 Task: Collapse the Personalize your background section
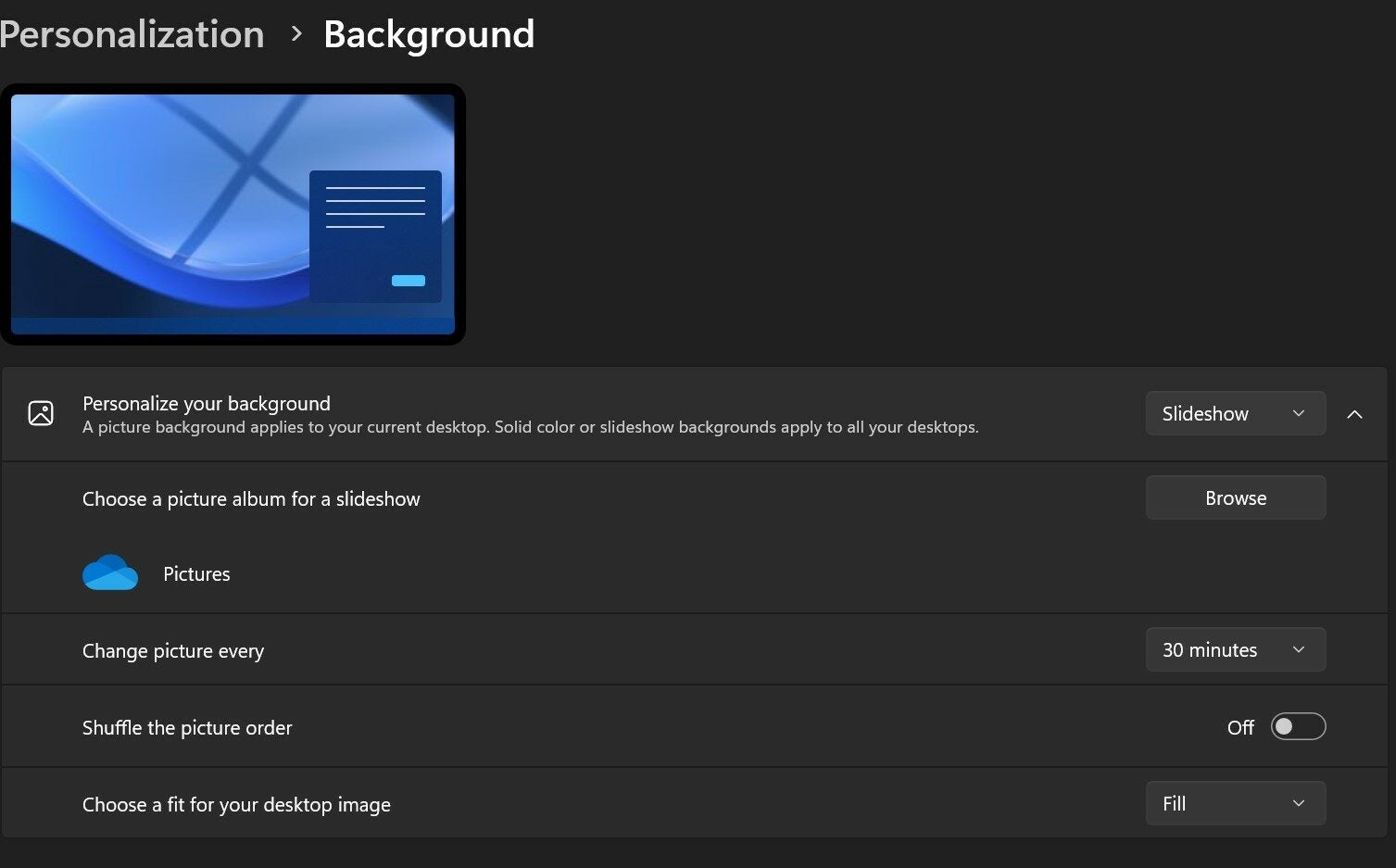pyautogui.click(x=1354, y=414)
